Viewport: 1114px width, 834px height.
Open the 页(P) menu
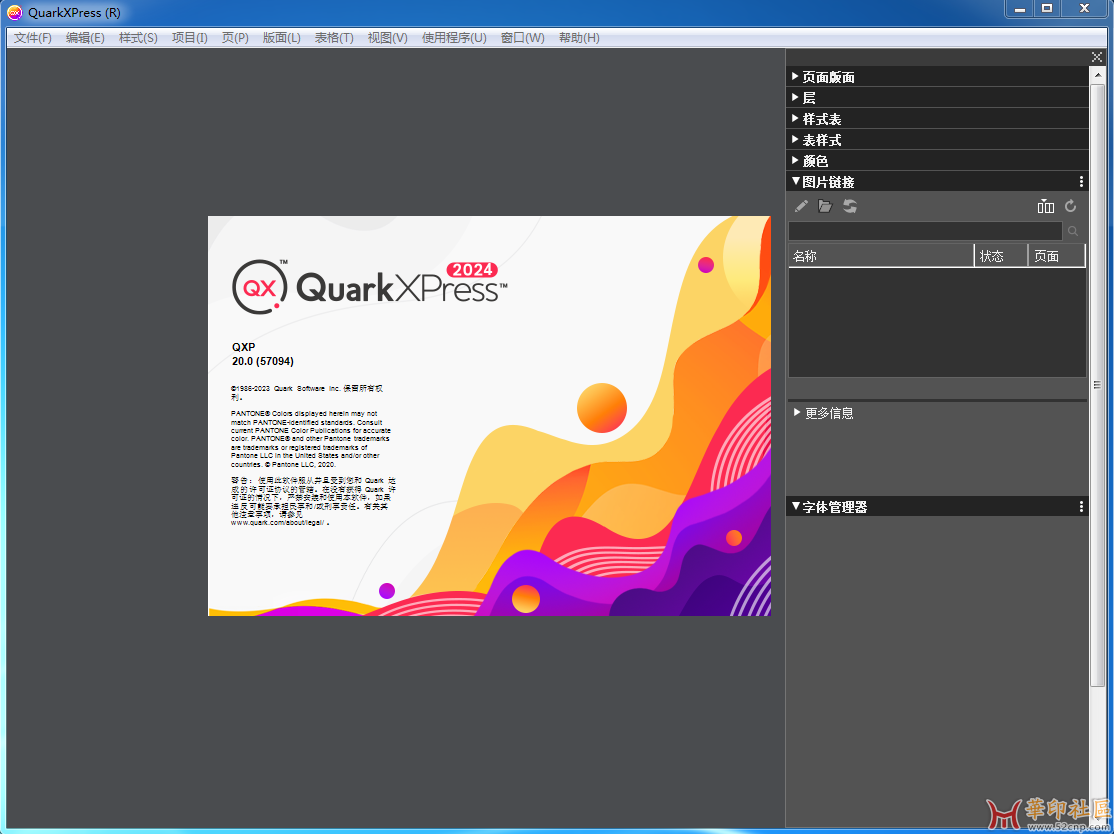[235, 38]
